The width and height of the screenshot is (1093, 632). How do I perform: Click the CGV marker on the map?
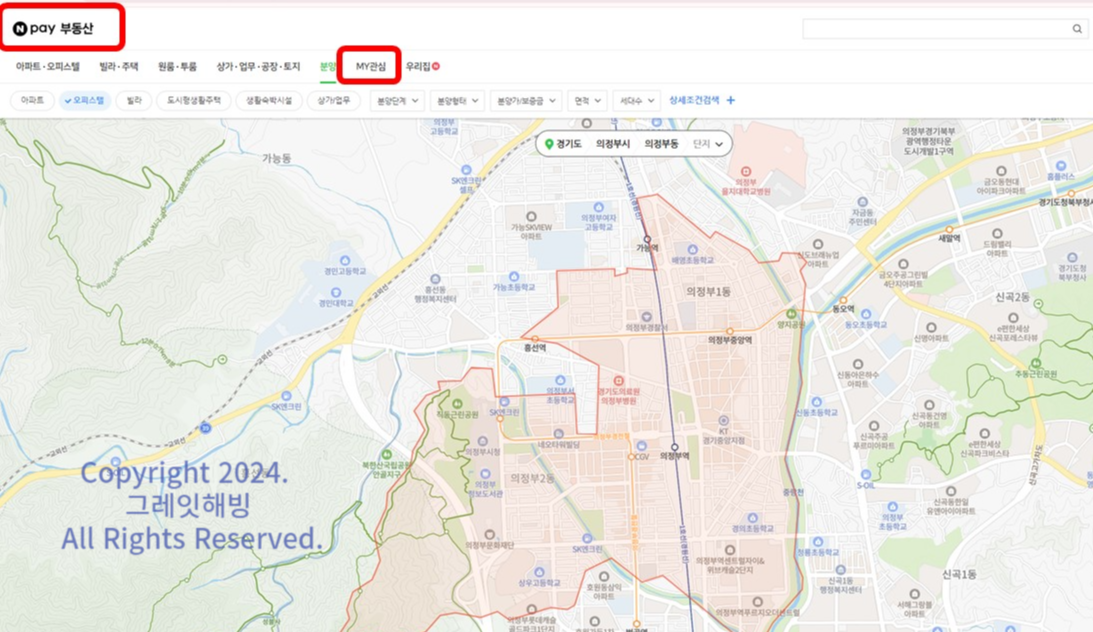tap(641, 444)
